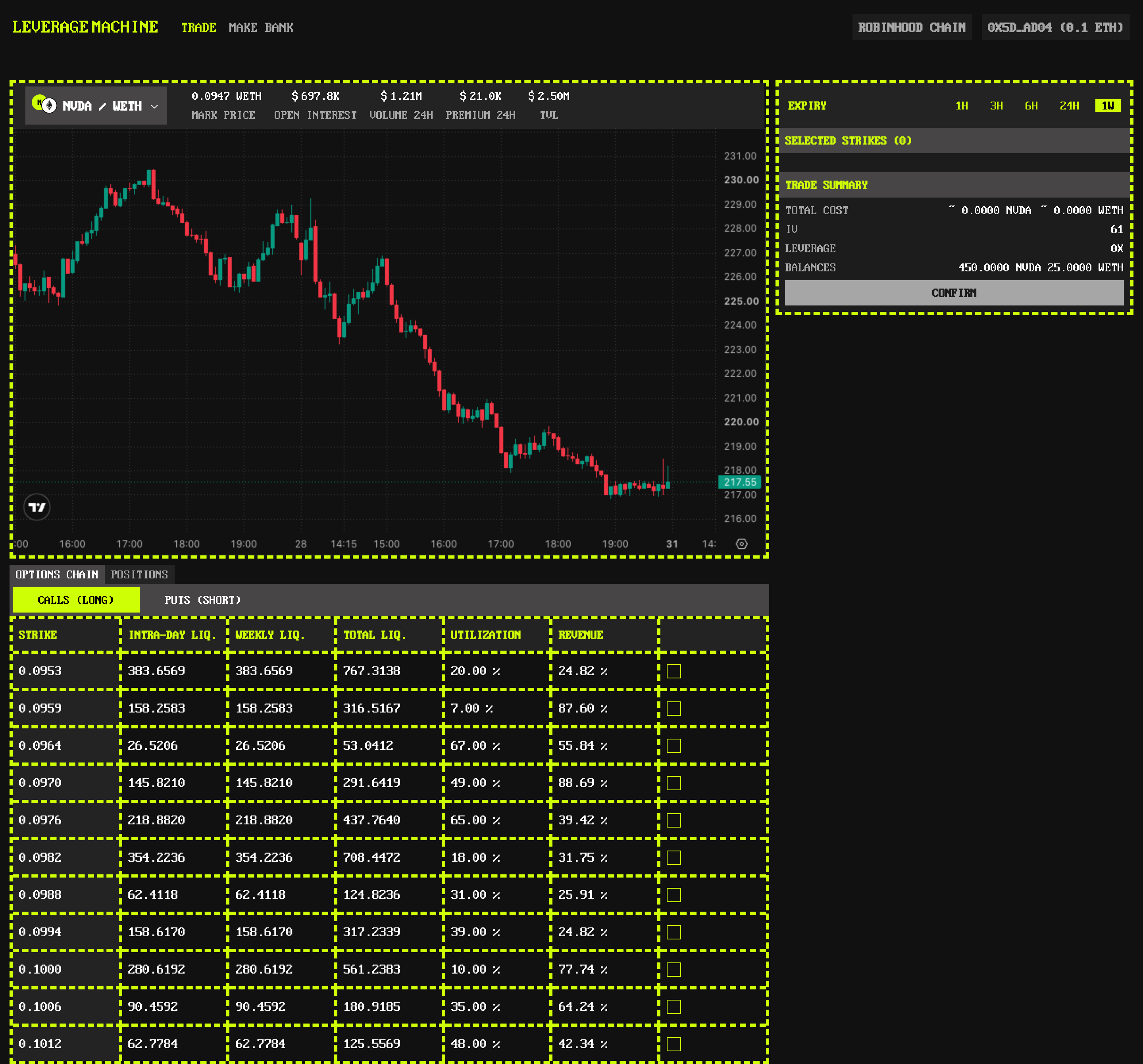Go to the Make Bank page
The height and width of the screenshot is (1064, 1143).
pyautogui.click(x=261, y=28)
